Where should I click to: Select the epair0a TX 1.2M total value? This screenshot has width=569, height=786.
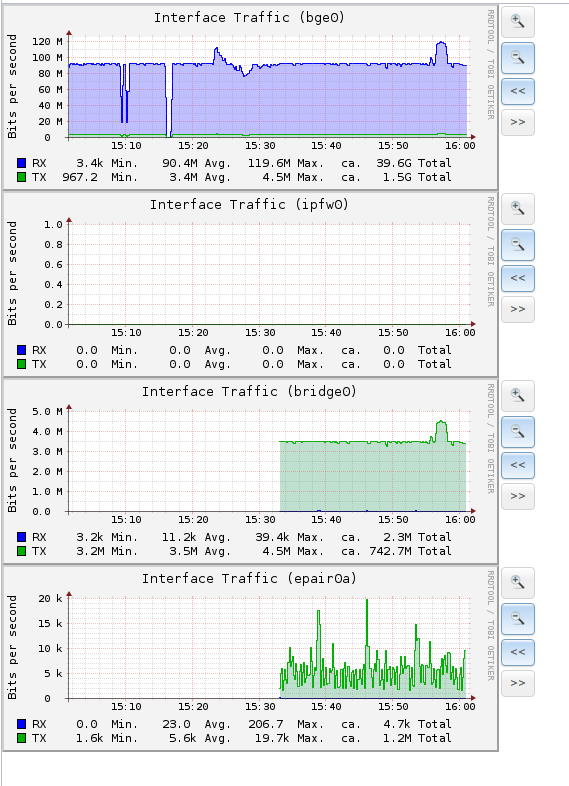398,738
